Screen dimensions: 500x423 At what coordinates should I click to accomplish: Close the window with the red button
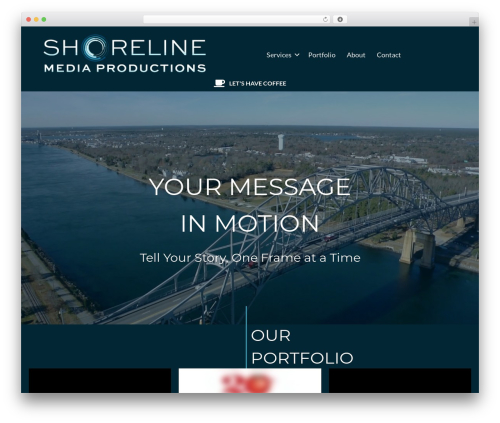[29, 20]
